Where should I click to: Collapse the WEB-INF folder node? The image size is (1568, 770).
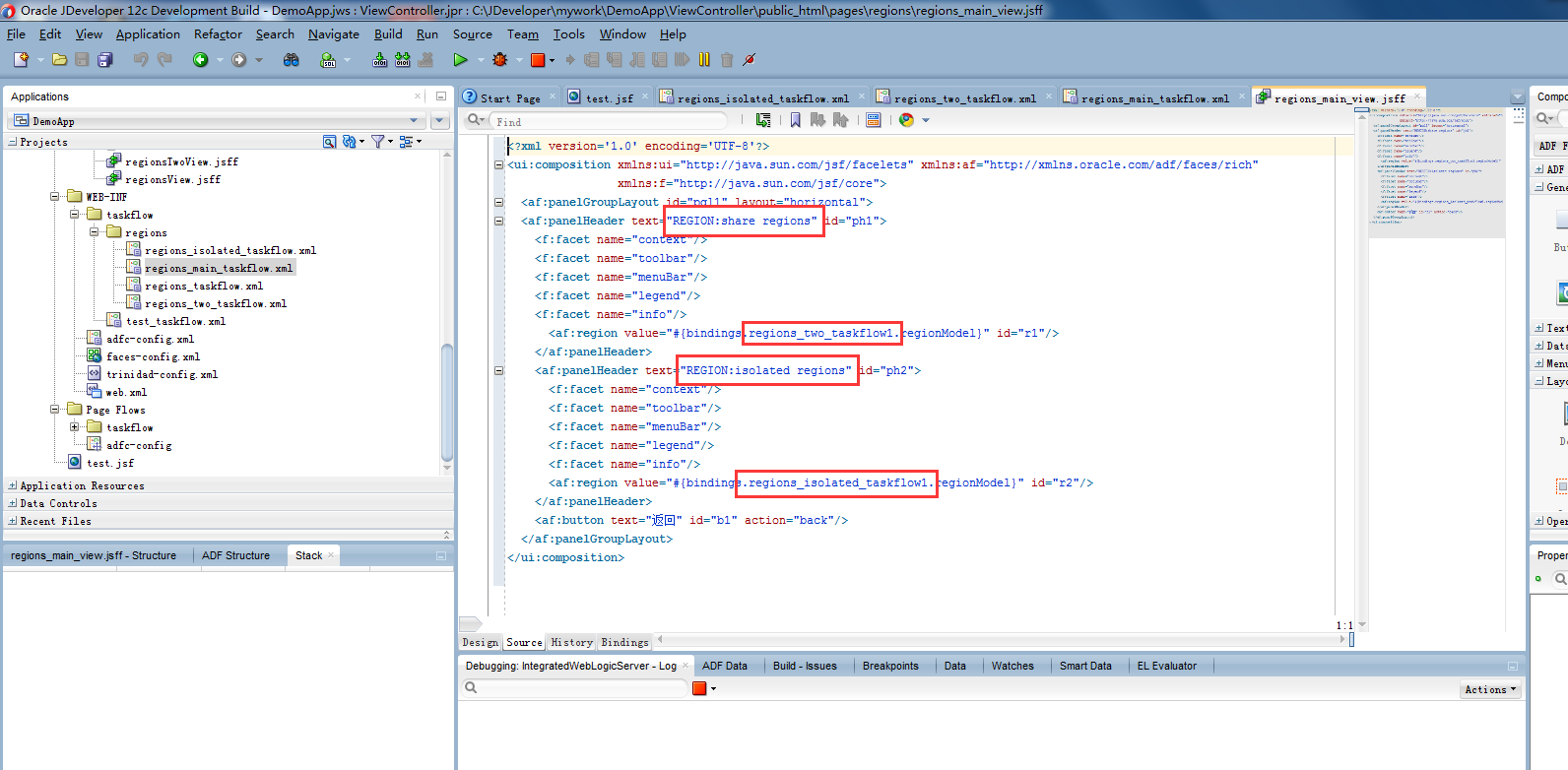(x=55, y=197)
